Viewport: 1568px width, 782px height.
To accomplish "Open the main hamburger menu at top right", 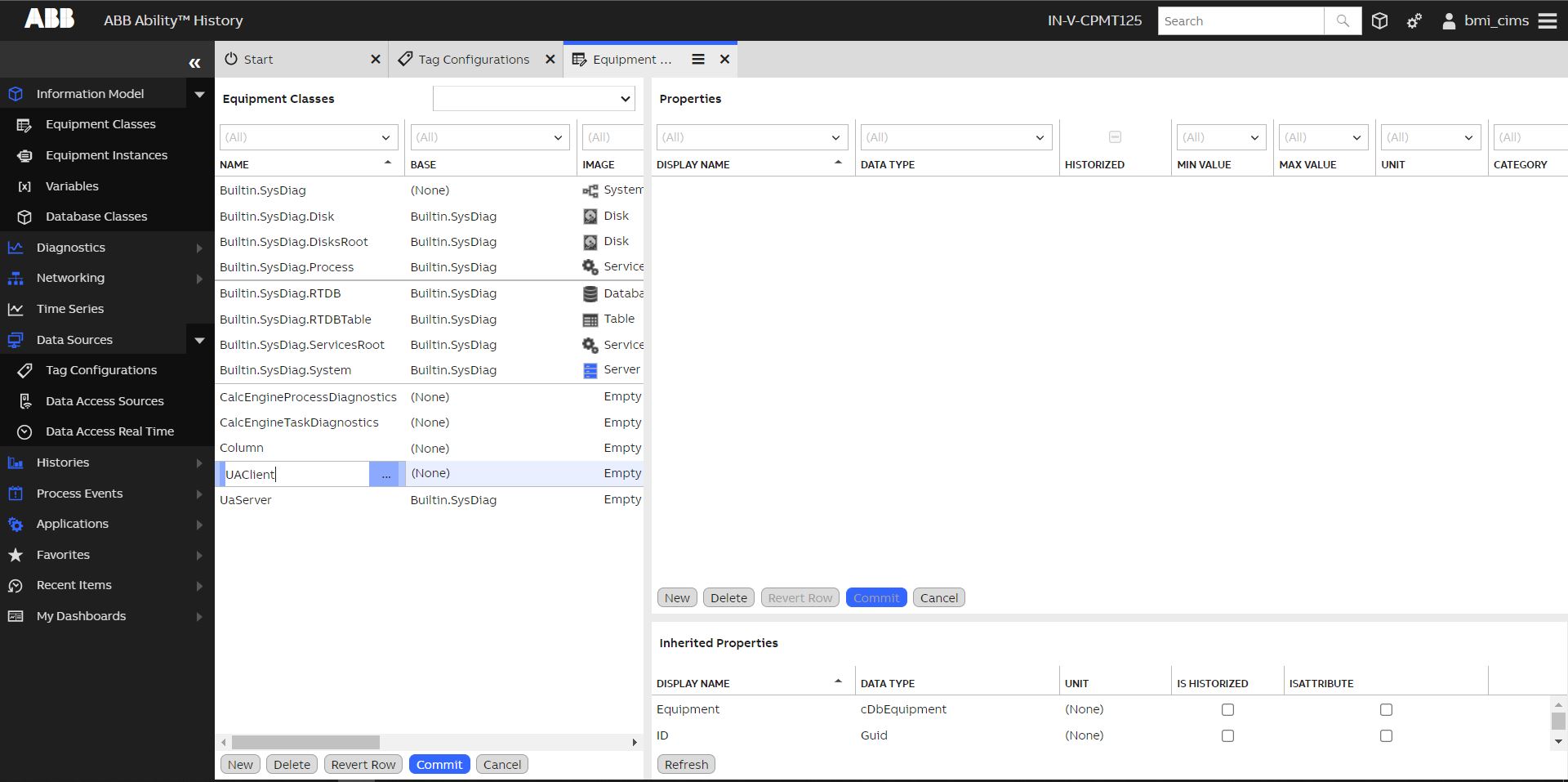I will (x=1548, y=21).
